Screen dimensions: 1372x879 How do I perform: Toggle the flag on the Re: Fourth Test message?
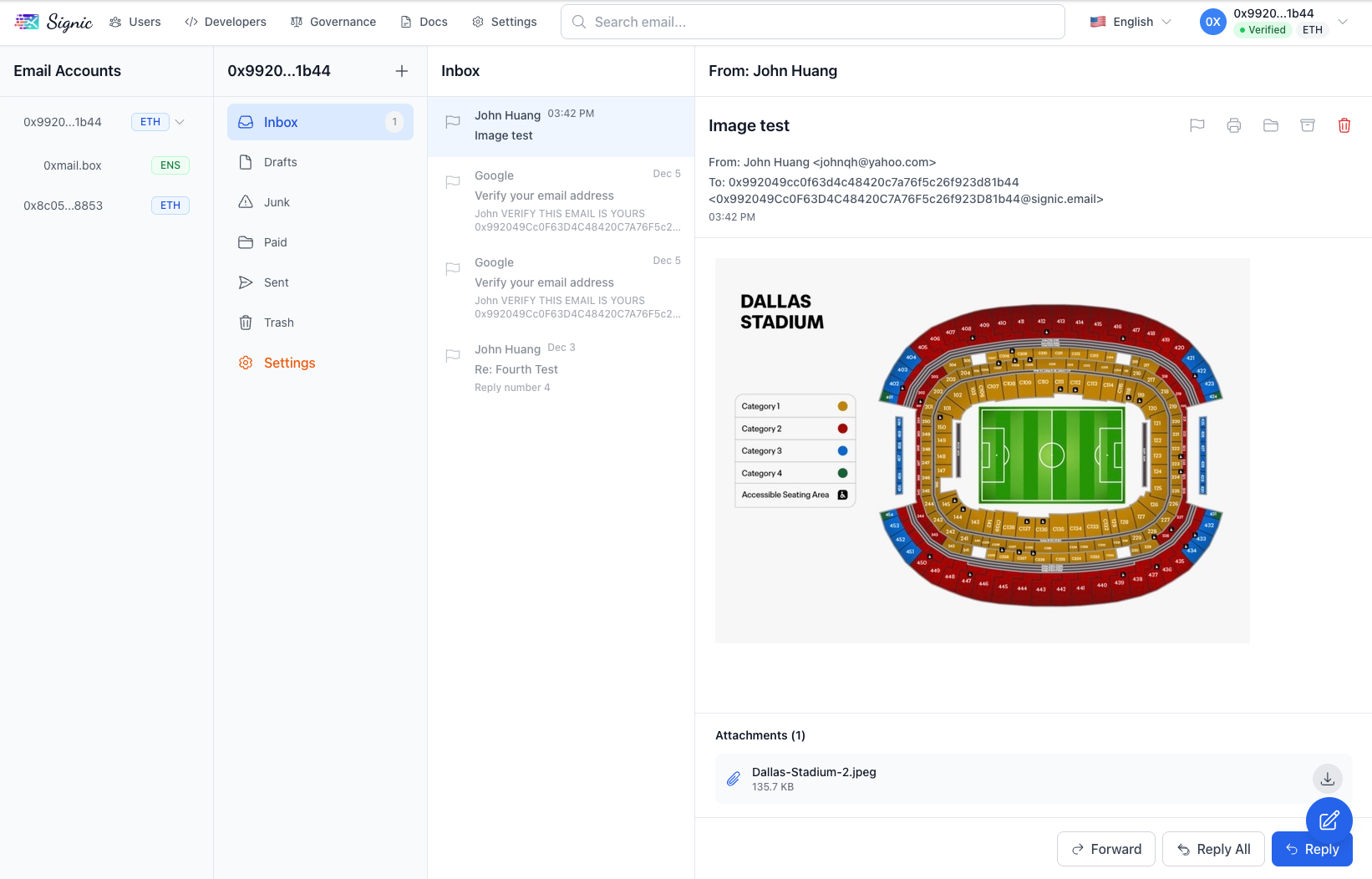pyautogui.click(x=452, y=356)
